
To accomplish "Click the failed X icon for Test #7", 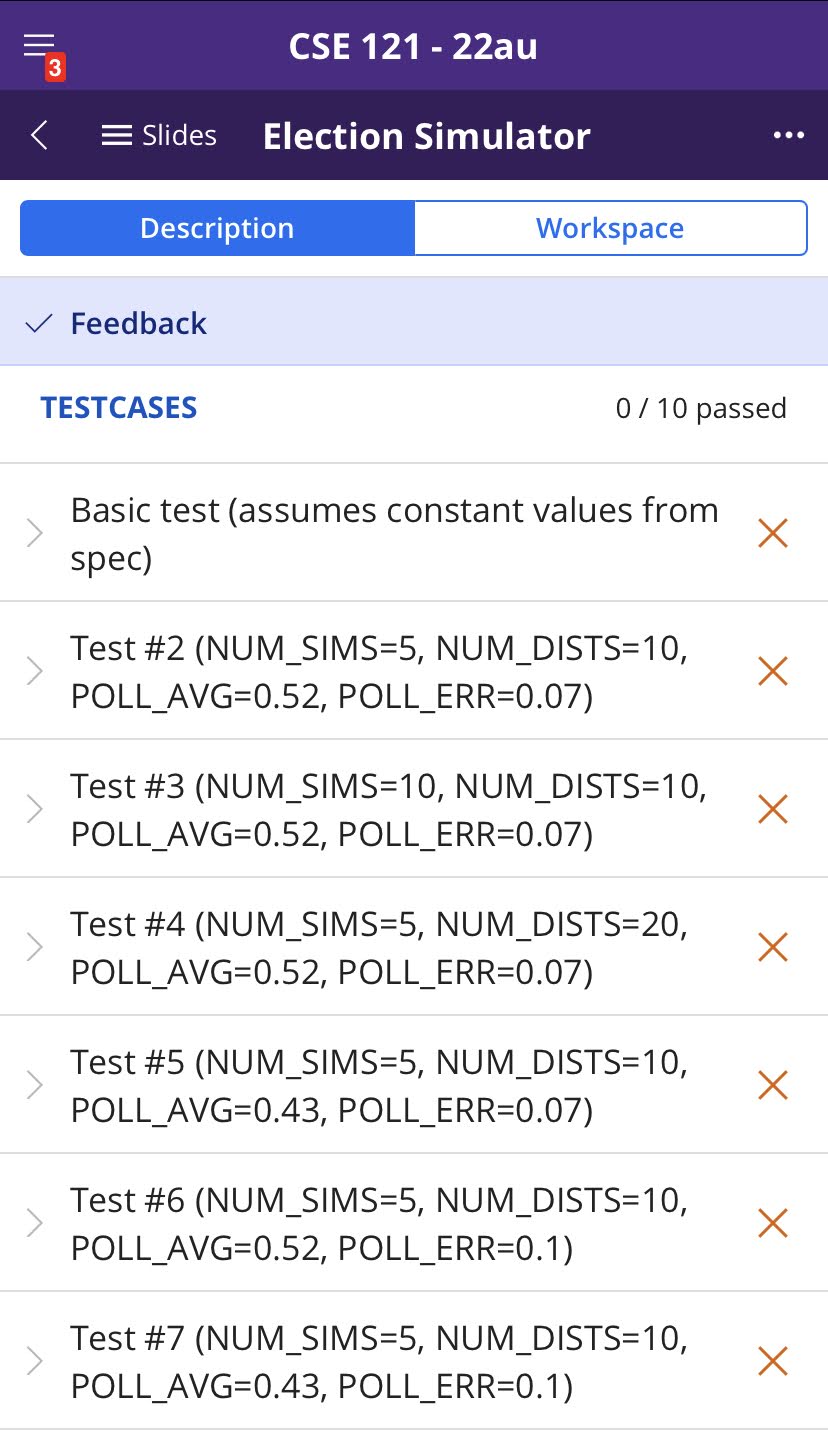I will point(773,1361).
